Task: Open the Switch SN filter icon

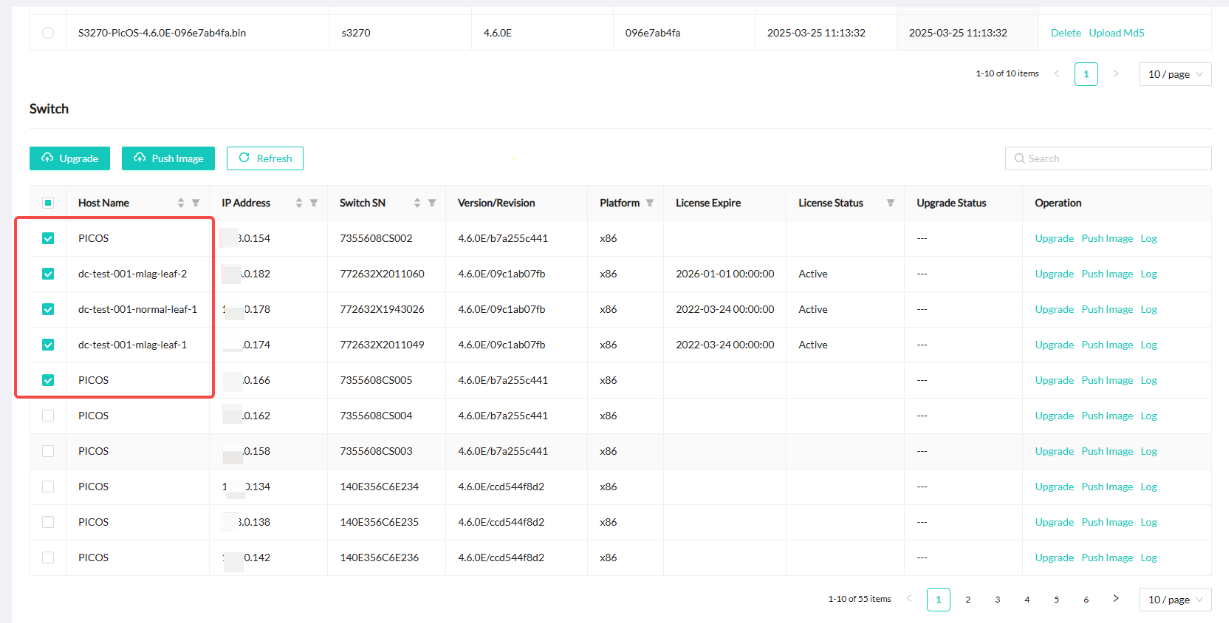Action: click(x=432, y=203)
